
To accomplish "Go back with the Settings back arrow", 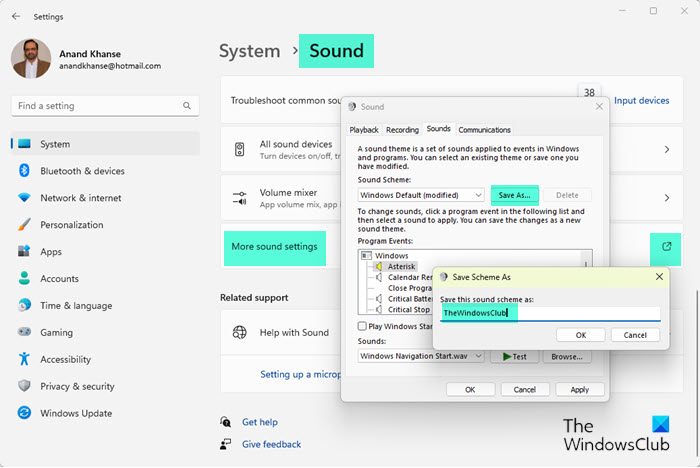I will [16, 17].
